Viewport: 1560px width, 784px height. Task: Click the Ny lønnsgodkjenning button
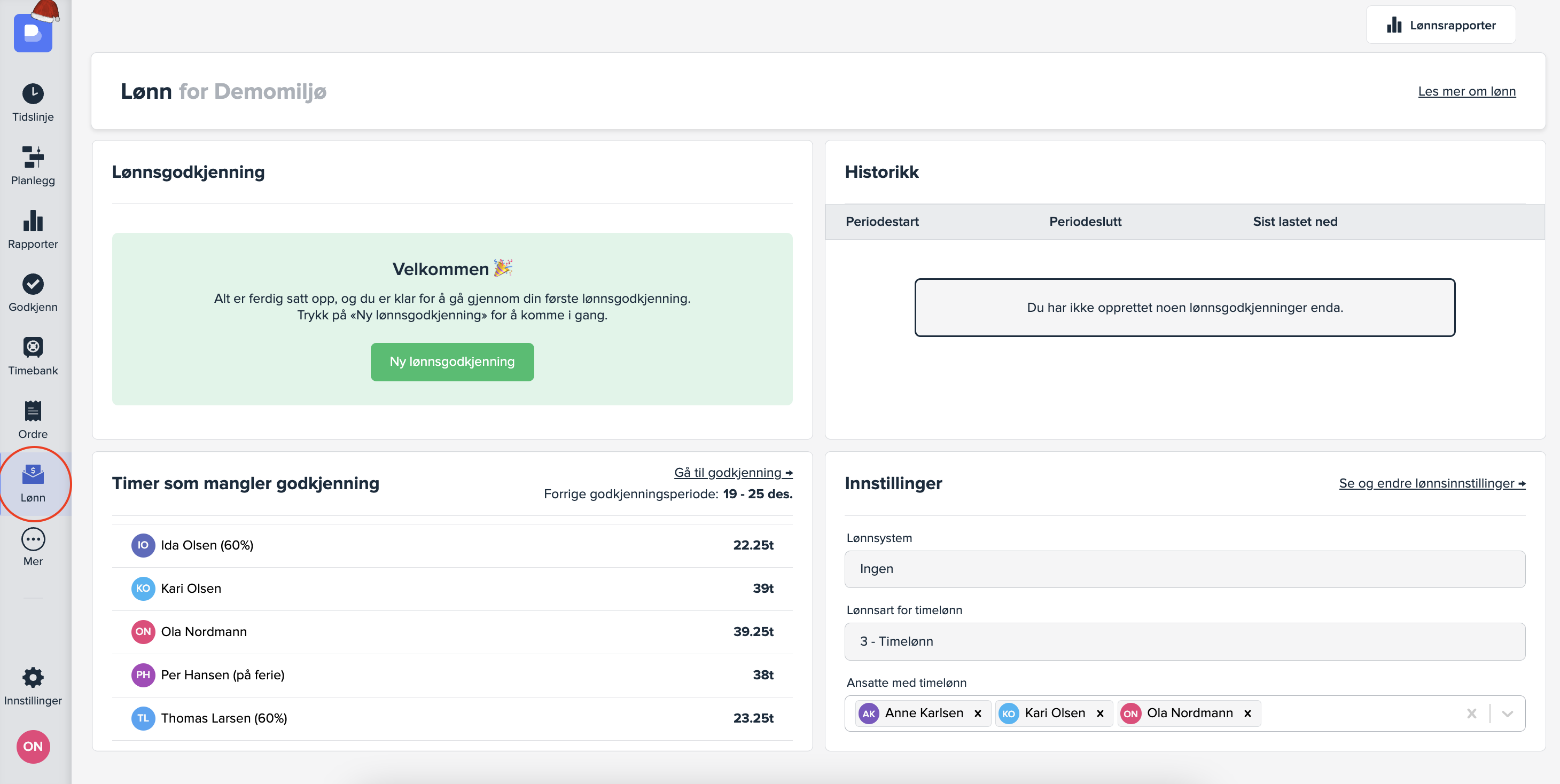pyautogui.click(x=452, y=362)
